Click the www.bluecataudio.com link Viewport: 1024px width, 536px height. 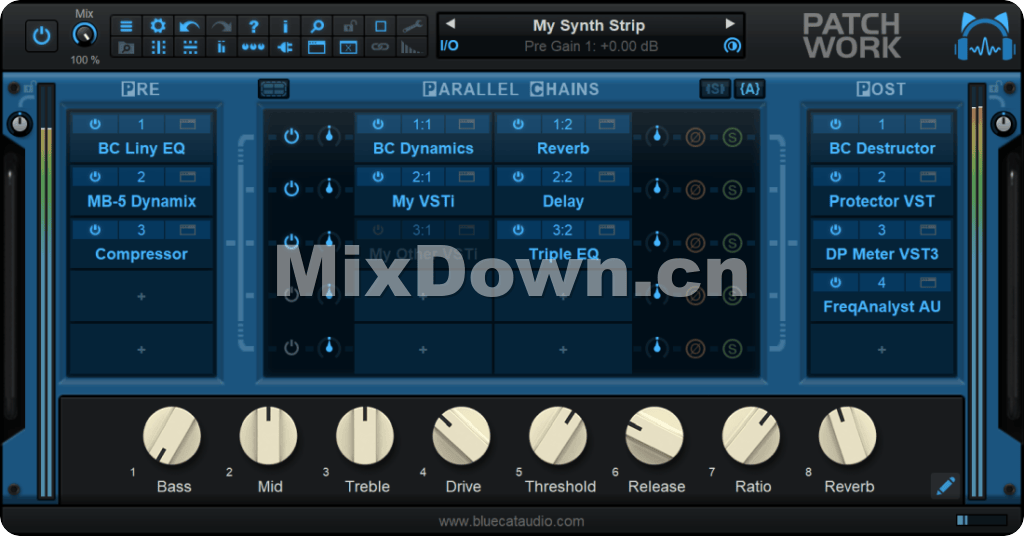pyautogui.click(x=511, y=521)
